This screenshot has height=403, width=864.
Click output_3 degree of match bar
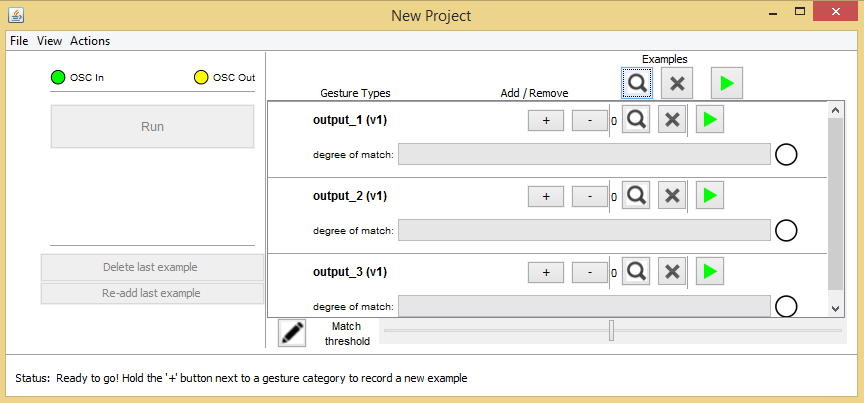pyautogui.click(x=584, y=306)
